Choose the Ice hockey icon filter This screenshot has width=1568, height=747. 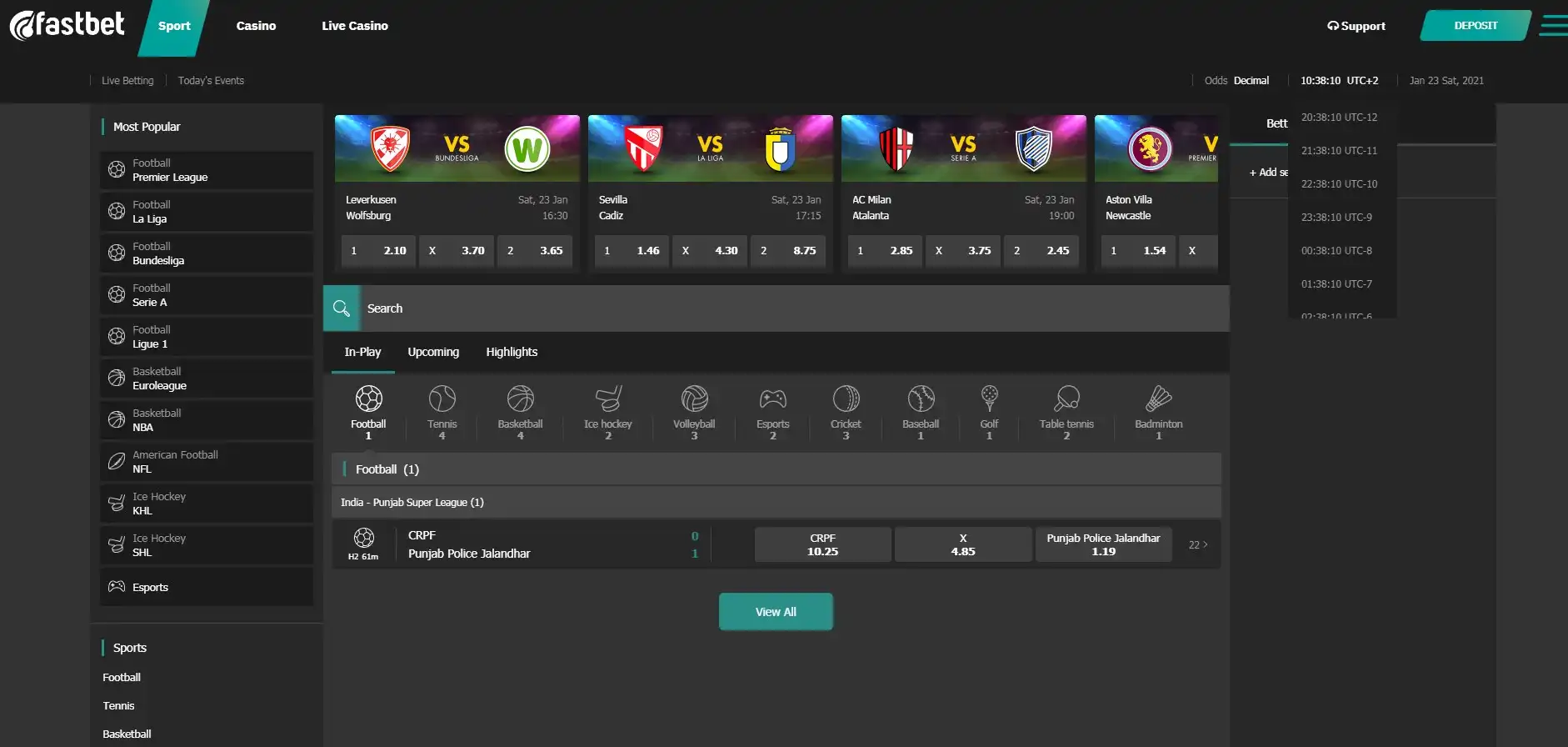click(607, 399)
